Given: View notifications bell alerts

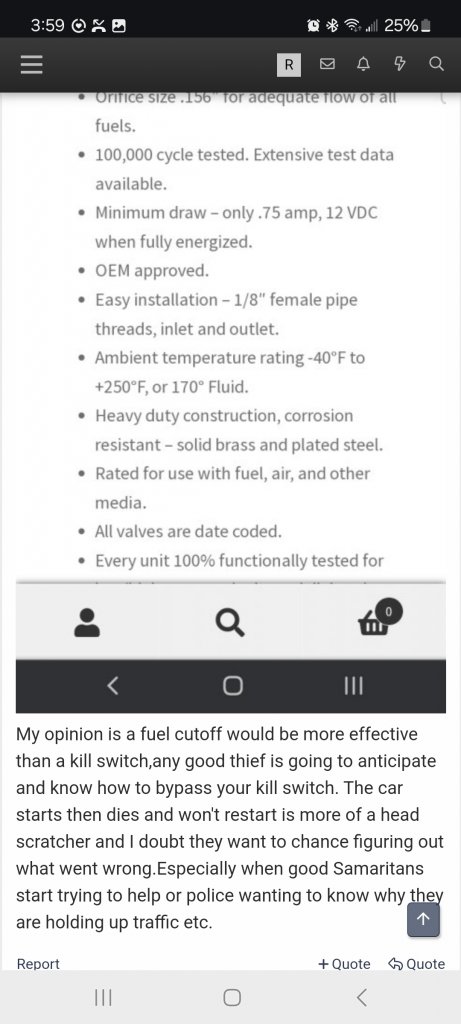Looking at the screenshot, I should tap(364, 65).
